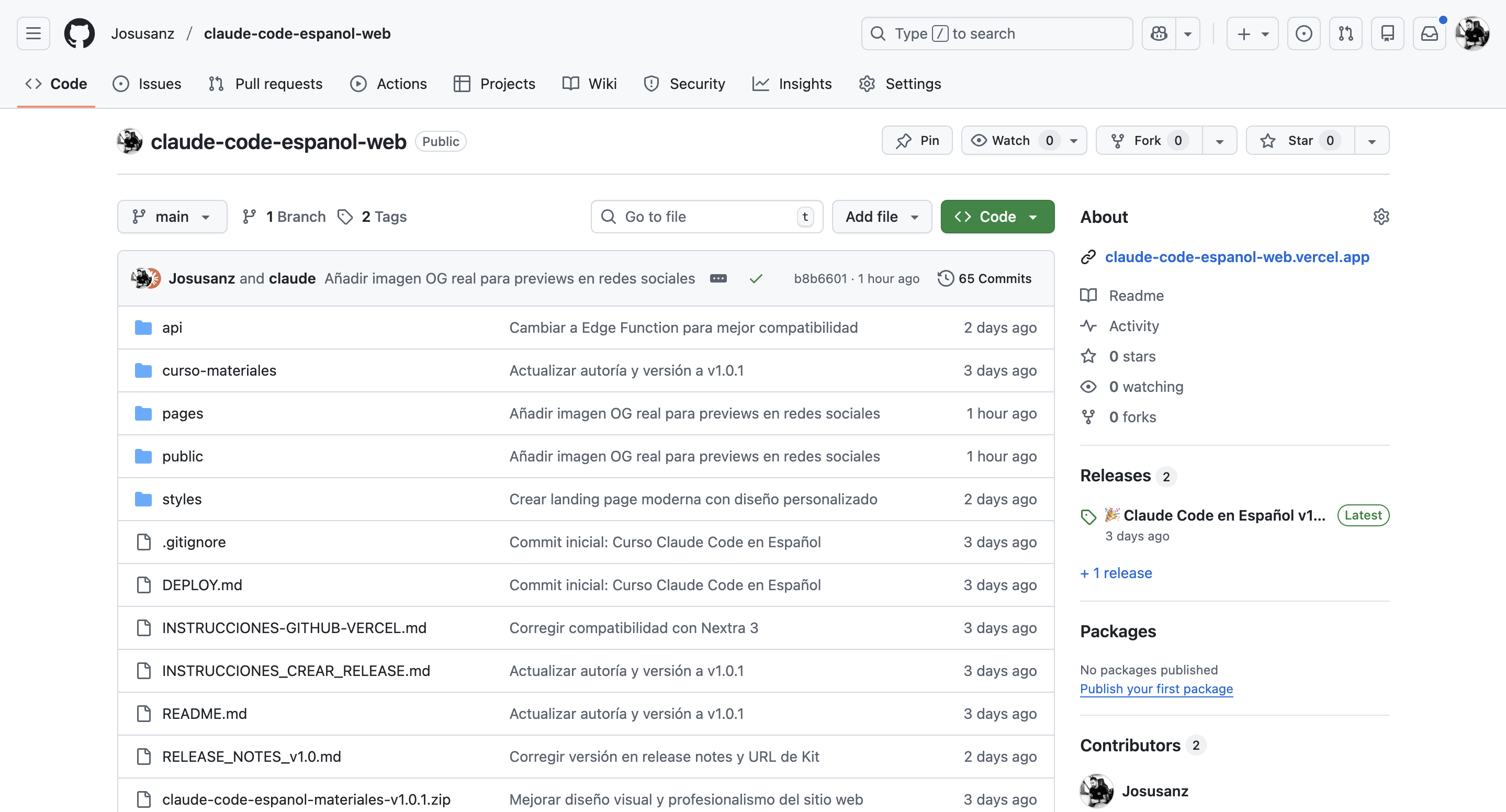1506x812 pixels.
Task: Open the curso-materiales folder
Action: pos(219,370)
